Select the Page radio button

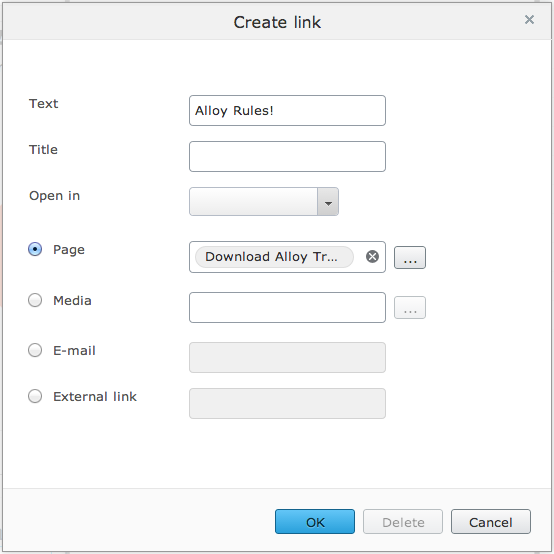tap(35, 249)
